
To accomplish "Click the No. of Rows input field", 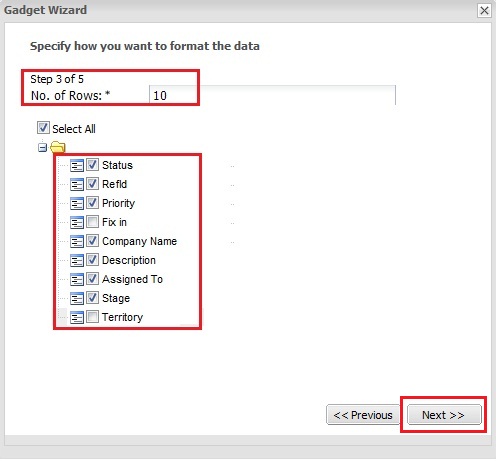I will (272, 95).
